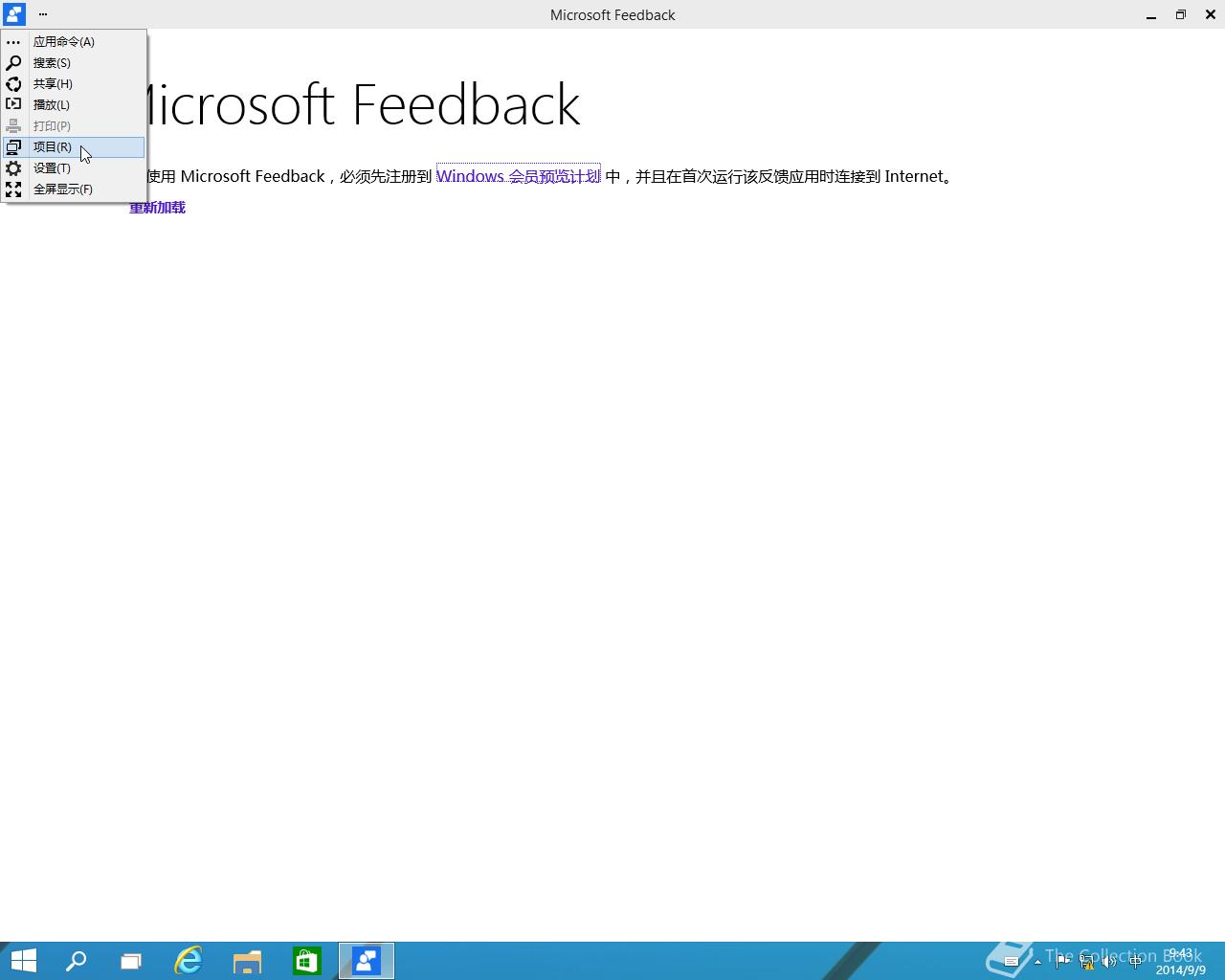The height and width of the screenshot is (980, 1225).
Task: Open the clock showing 9:43
Action: pyautogui.click(x=1180, y=962)
